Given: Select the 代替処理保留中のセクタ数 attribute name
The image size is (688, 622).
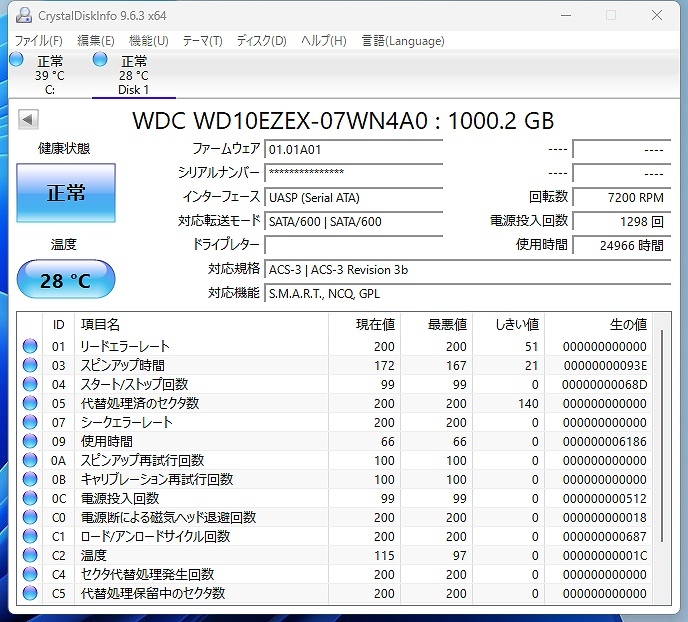Looking at the screenshot, I should pos(153,593).
